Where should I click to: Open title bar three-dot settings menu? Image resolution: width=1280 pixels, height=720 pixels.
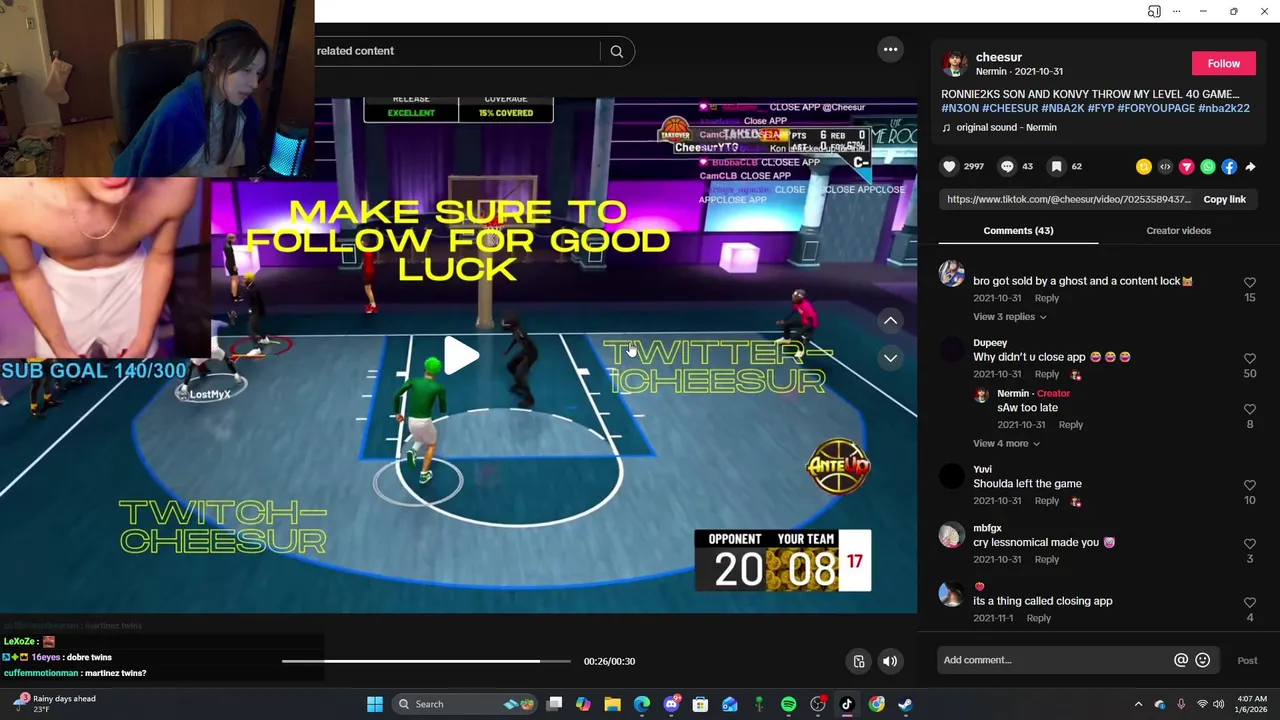click(x=1177, y=11)
